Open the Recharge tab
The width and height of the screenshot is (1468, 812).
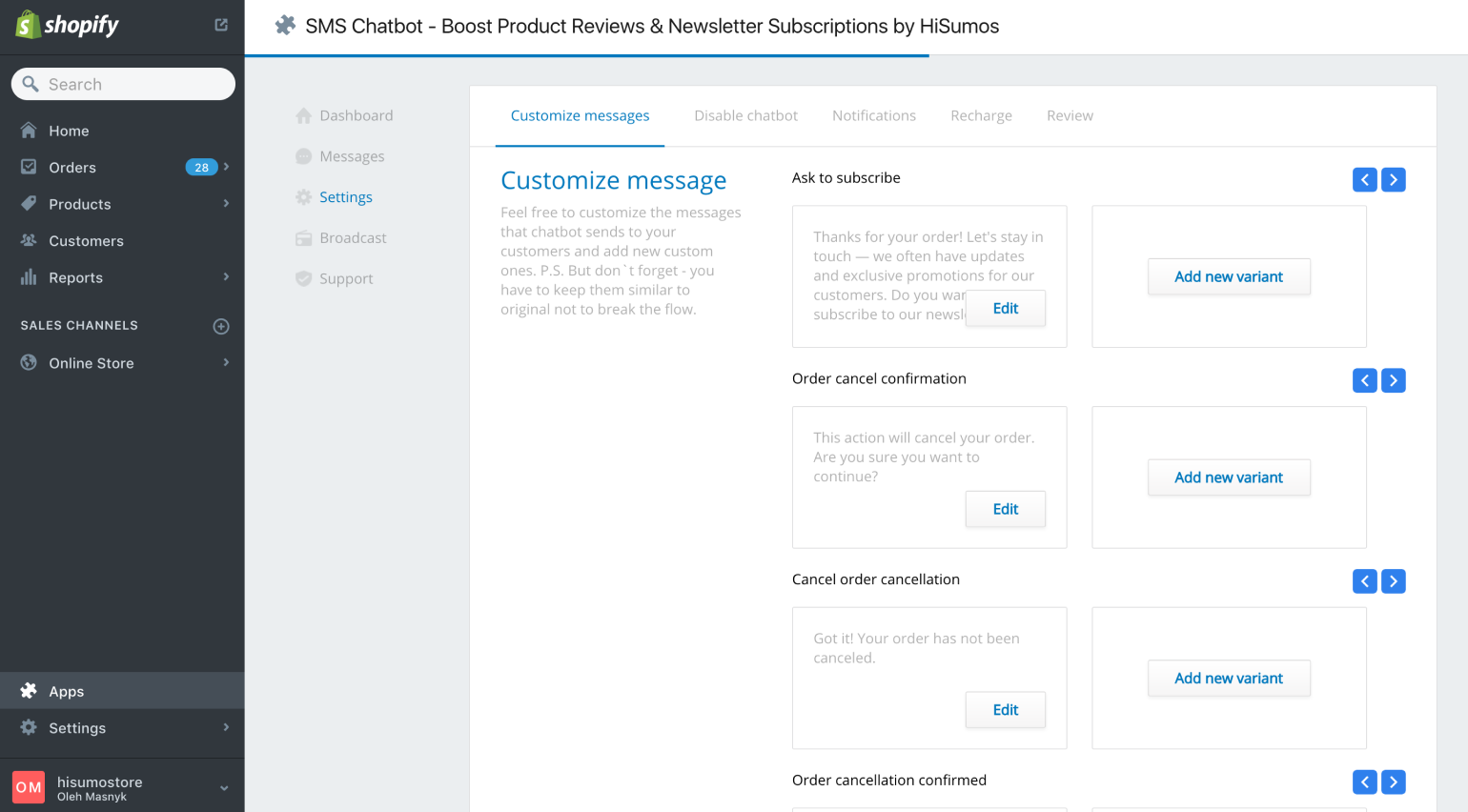[981, 115]
